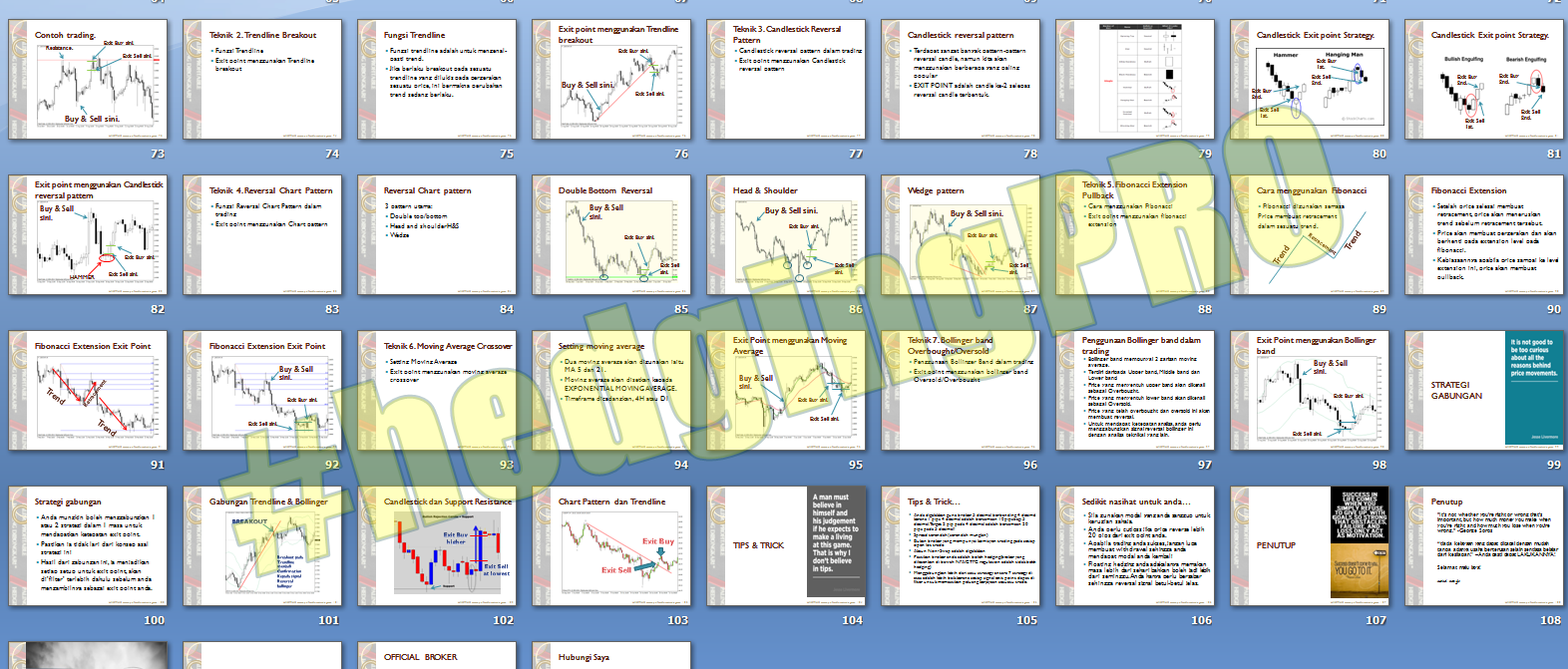Click Candlestick dan Support Resistance slide

click(x=437, y=546)
